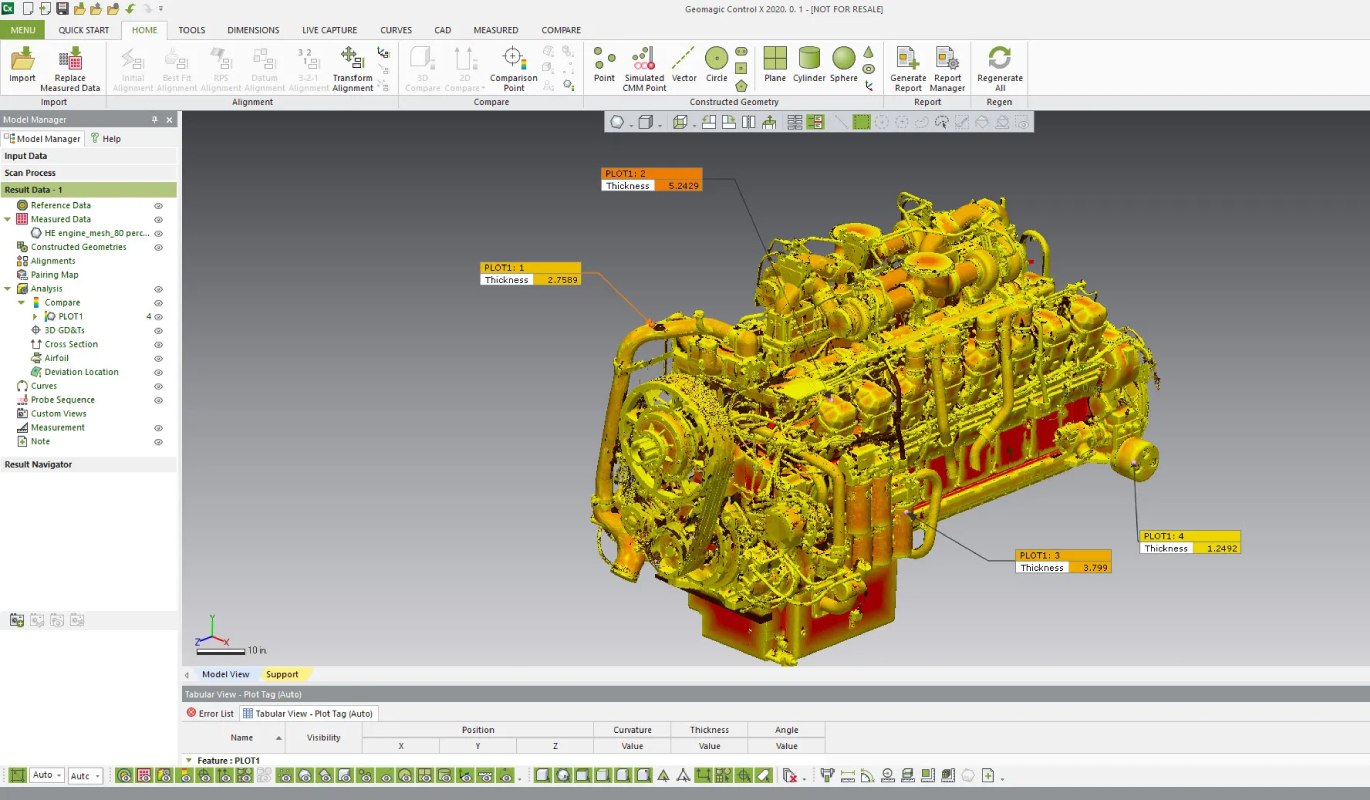Collapse the Feature : PLOT1 table group
The image size is (1370, 800).
[x=189, y=761]
